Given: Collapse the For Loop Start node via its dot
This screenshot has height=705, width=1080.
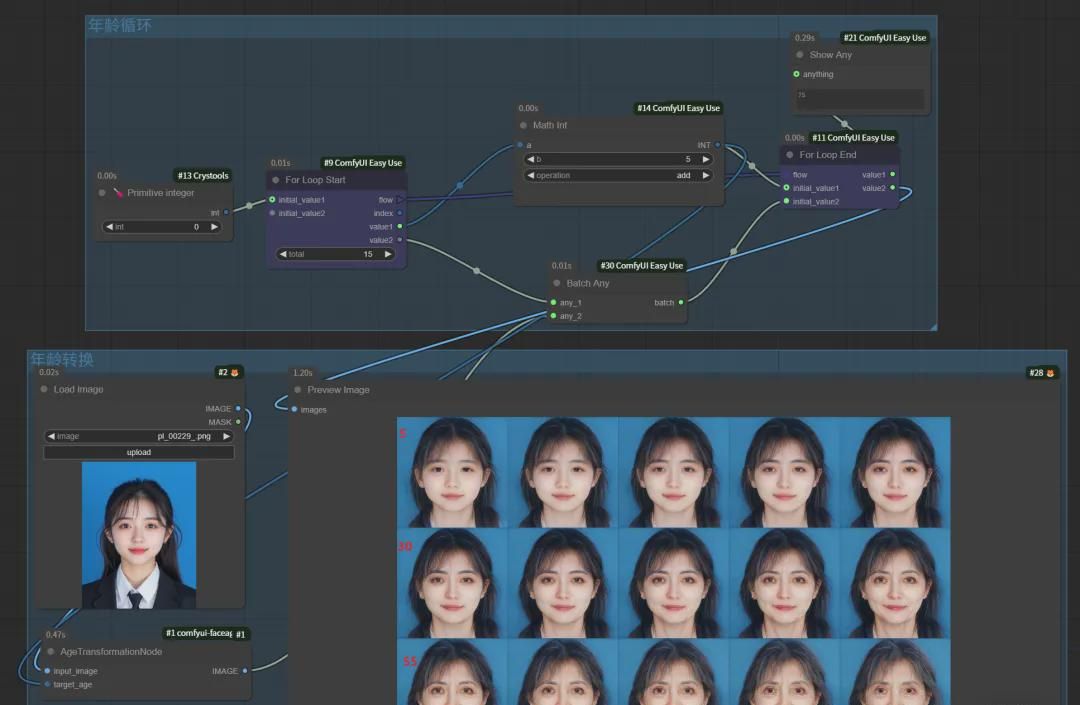Looking at the screenshot, I should click(276, 180).
